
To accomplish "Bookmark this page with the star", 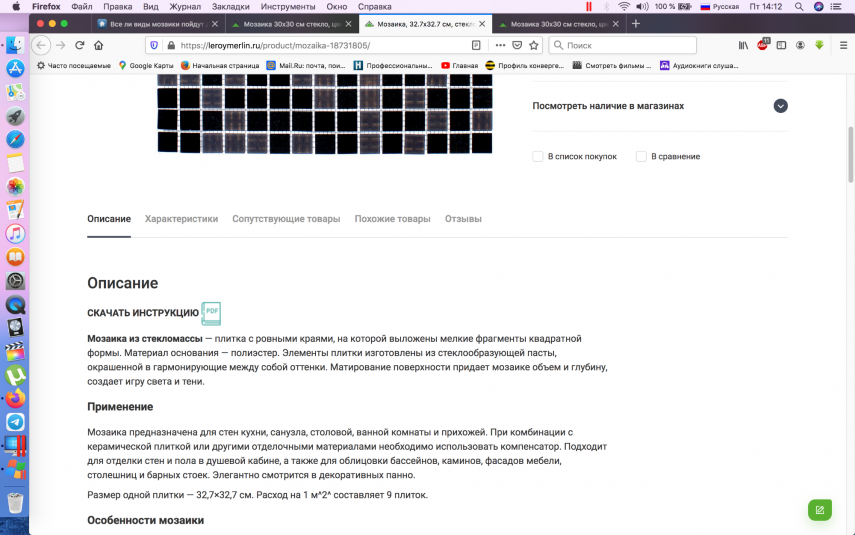I will [534, 45].
